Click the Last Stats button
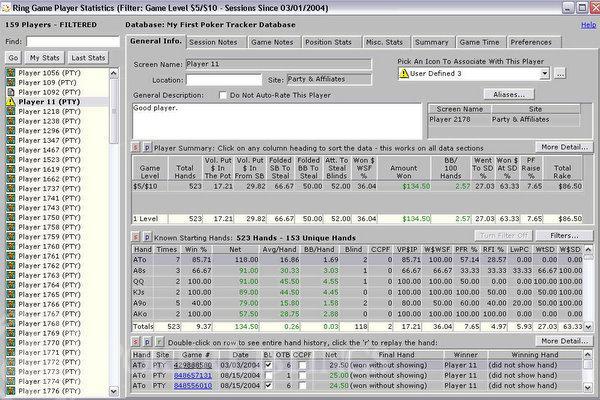Screen dimensions: 600x400 point(88,58)
